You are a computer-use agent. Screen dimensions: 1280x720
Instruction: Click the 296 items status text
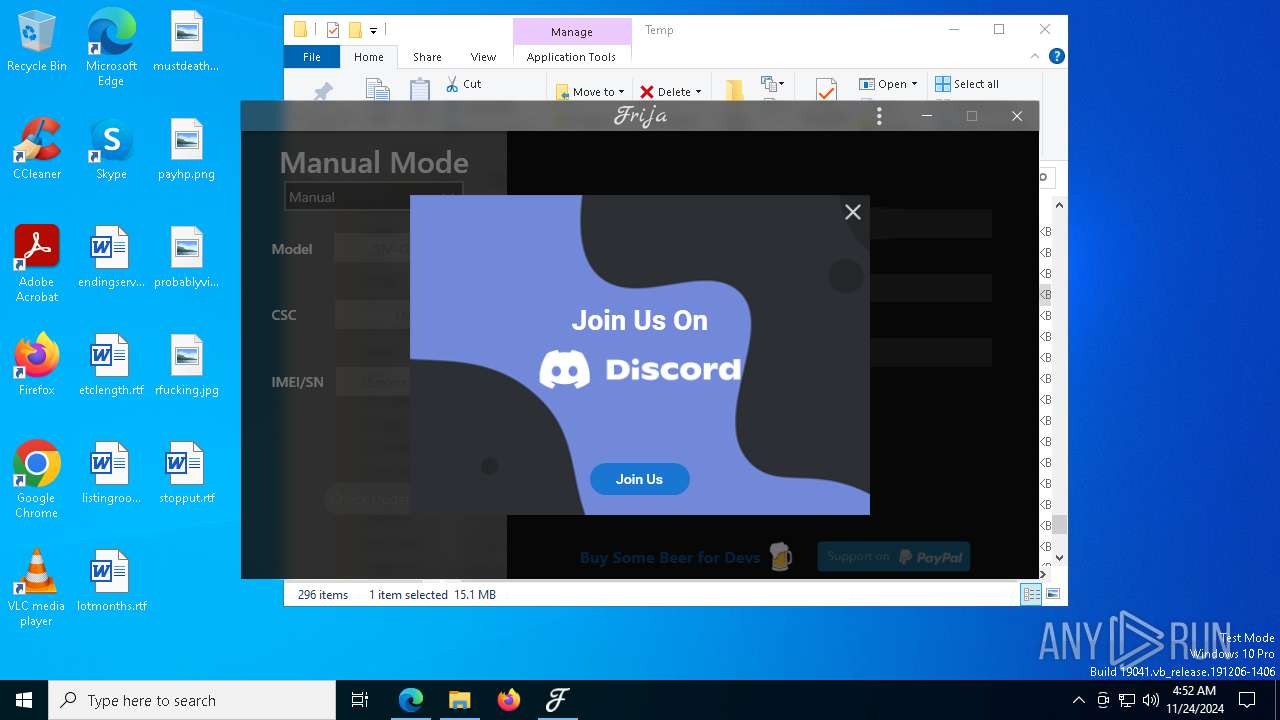(x=323, y=594)
